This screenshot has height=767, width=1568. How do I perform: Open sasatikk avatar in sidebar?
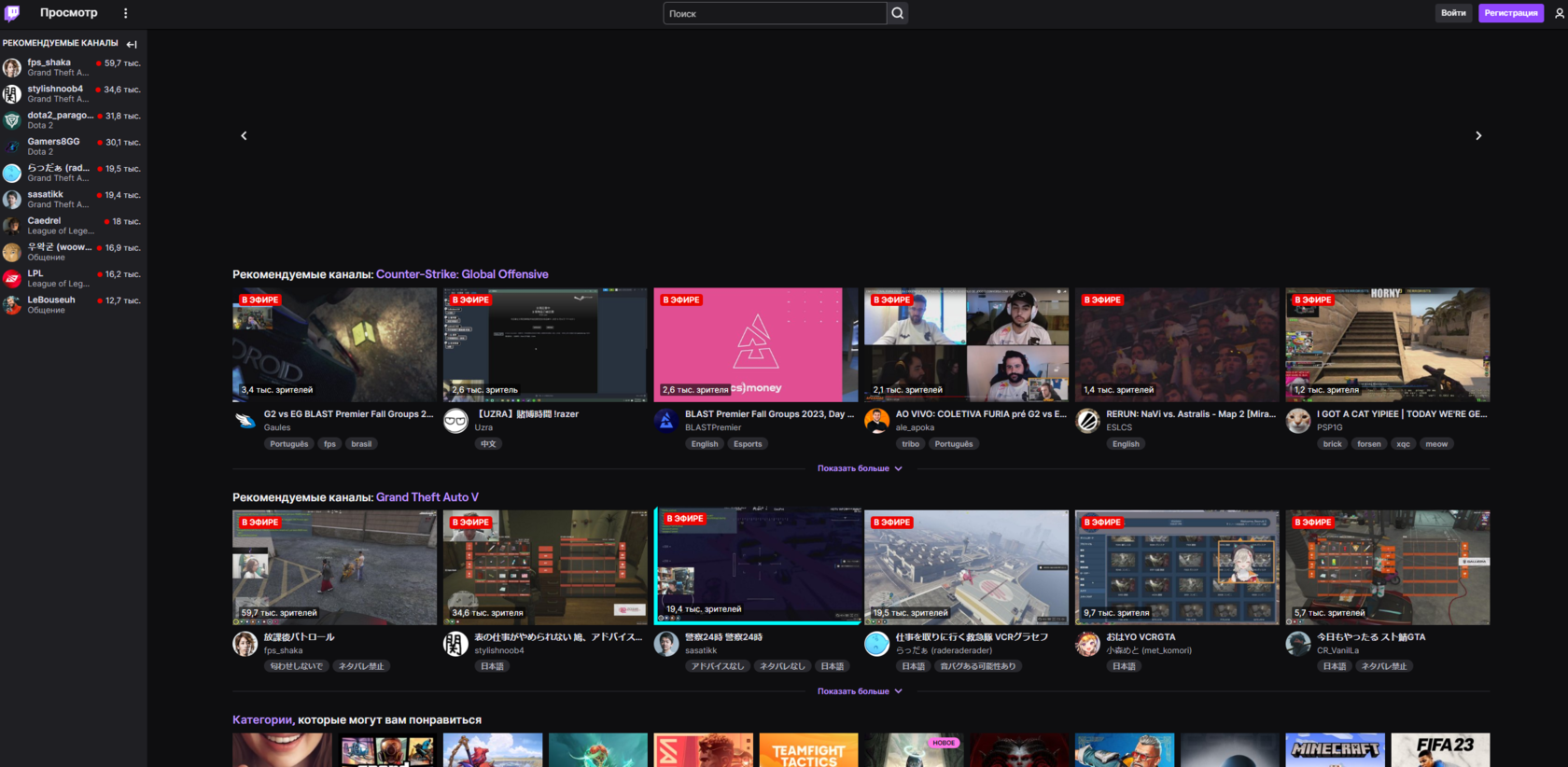coord(12,199)
